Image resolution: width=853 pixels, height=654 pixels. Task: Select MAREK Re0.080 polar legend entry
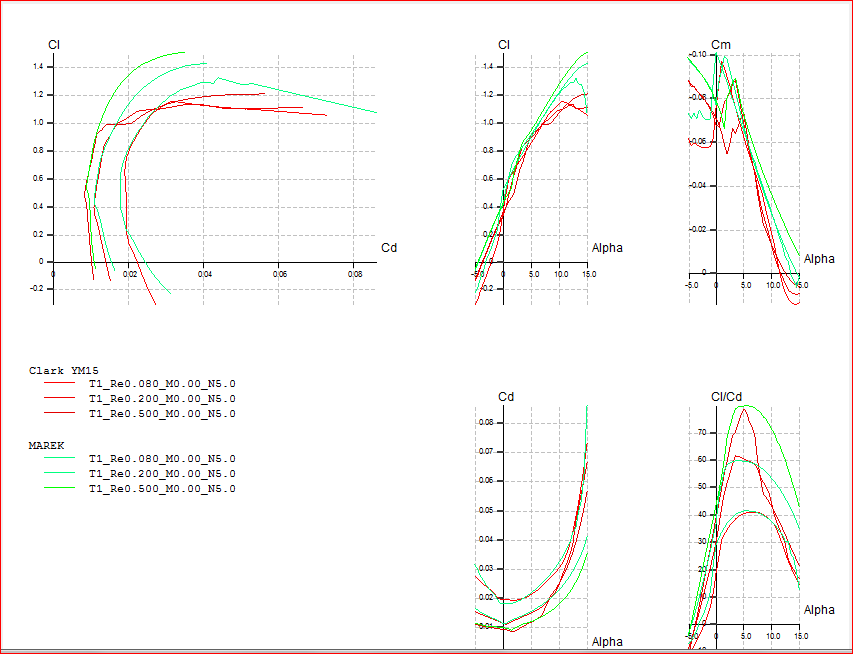(162, 459)
